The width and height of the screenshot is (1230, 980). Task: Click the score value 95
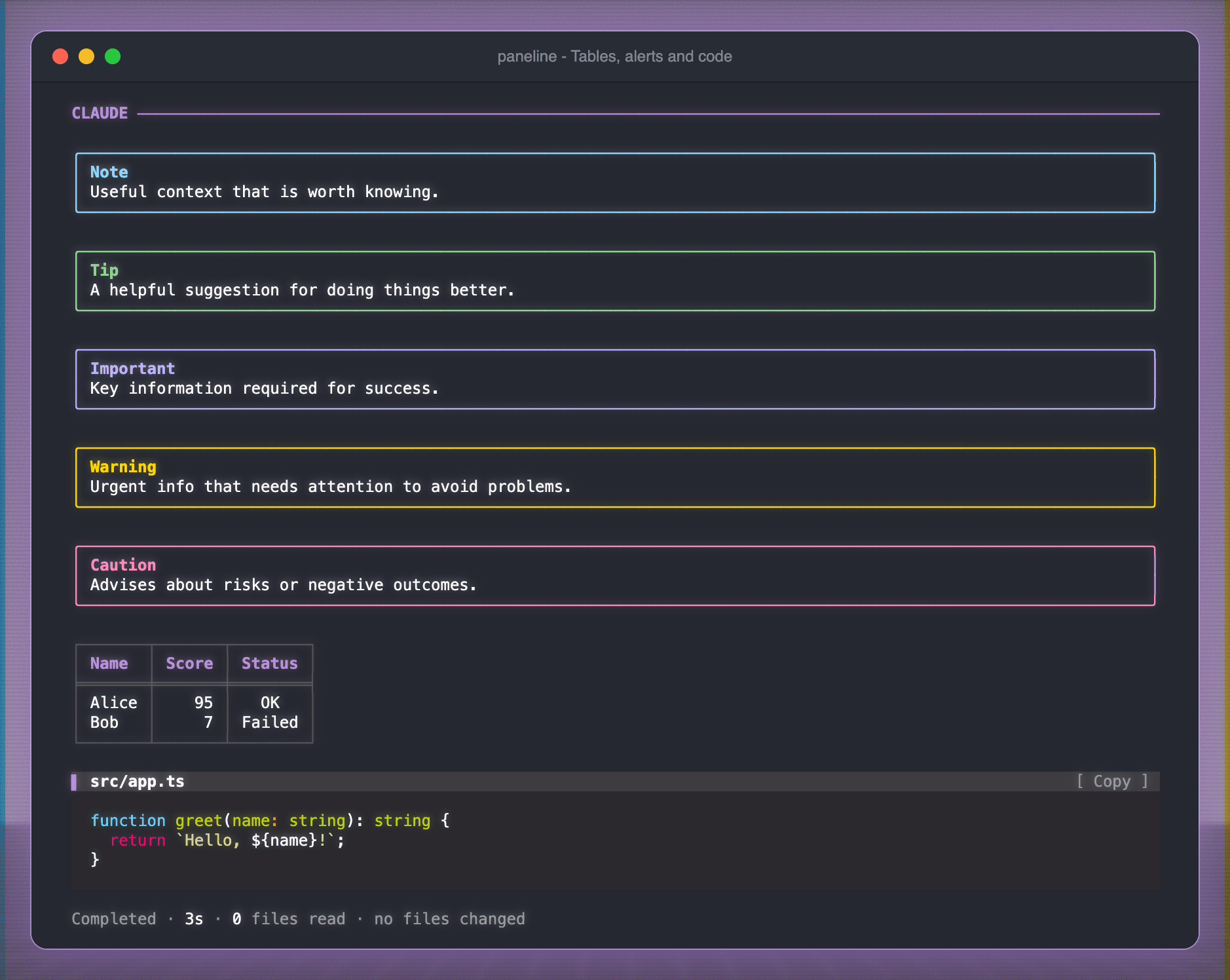click(204, 703)
